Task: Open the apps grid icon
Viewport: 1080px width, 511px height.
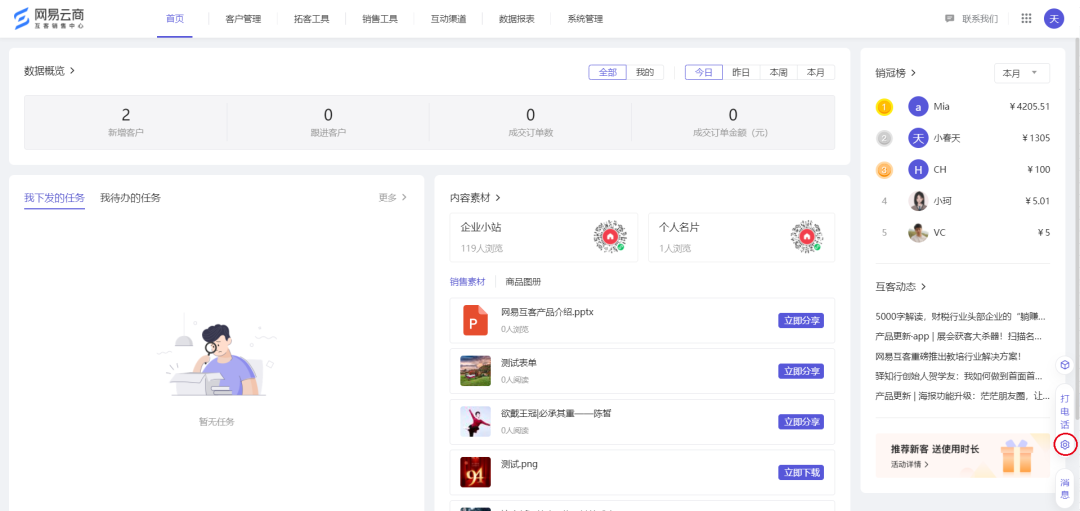Action: [x=1026, y=19]
